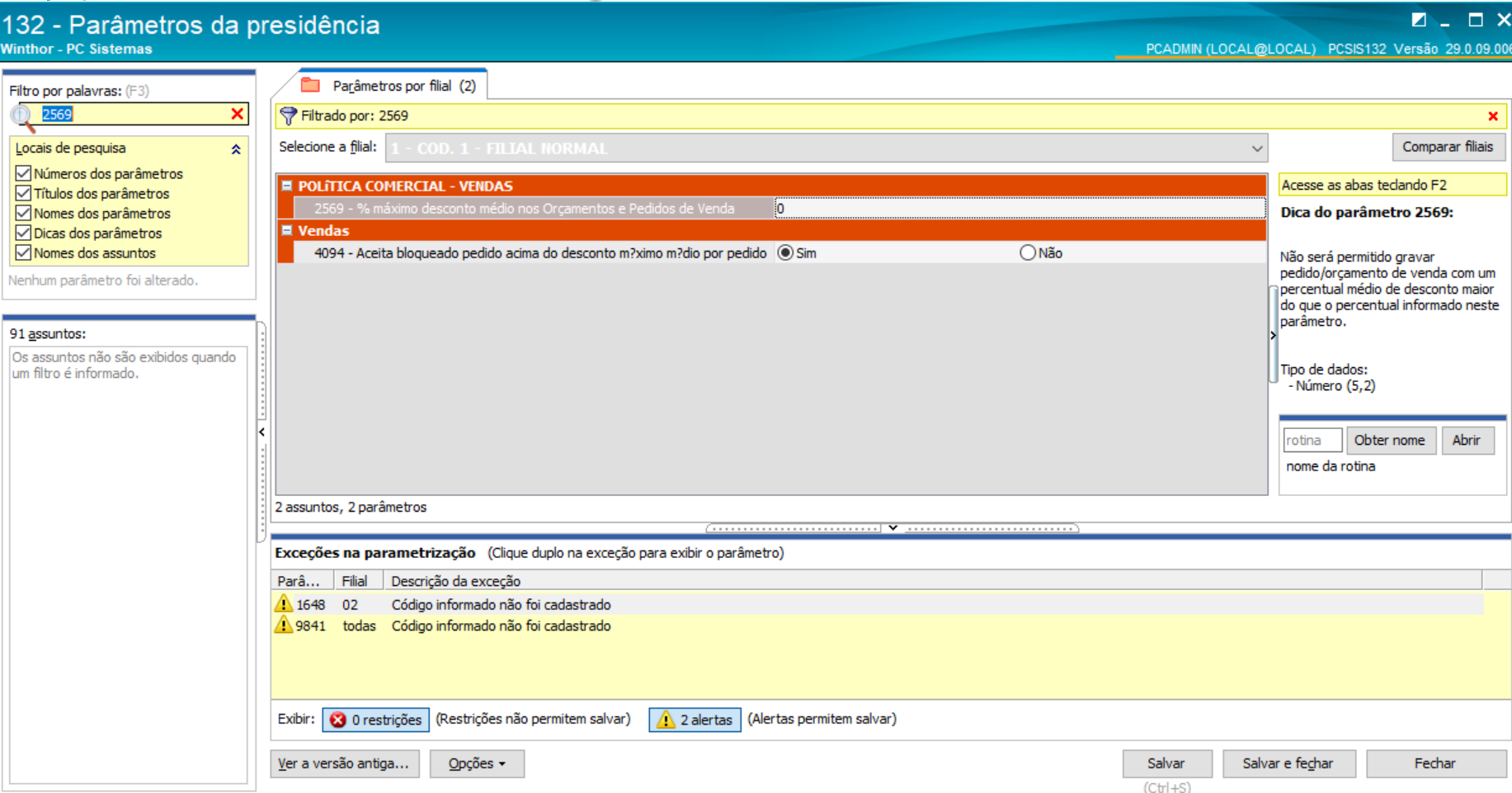Viewport: 1512px width, 793px height.
Task: Collapse the left filter panel with the arrow handle
Action: pyautogui.click(x=261, y=432)
